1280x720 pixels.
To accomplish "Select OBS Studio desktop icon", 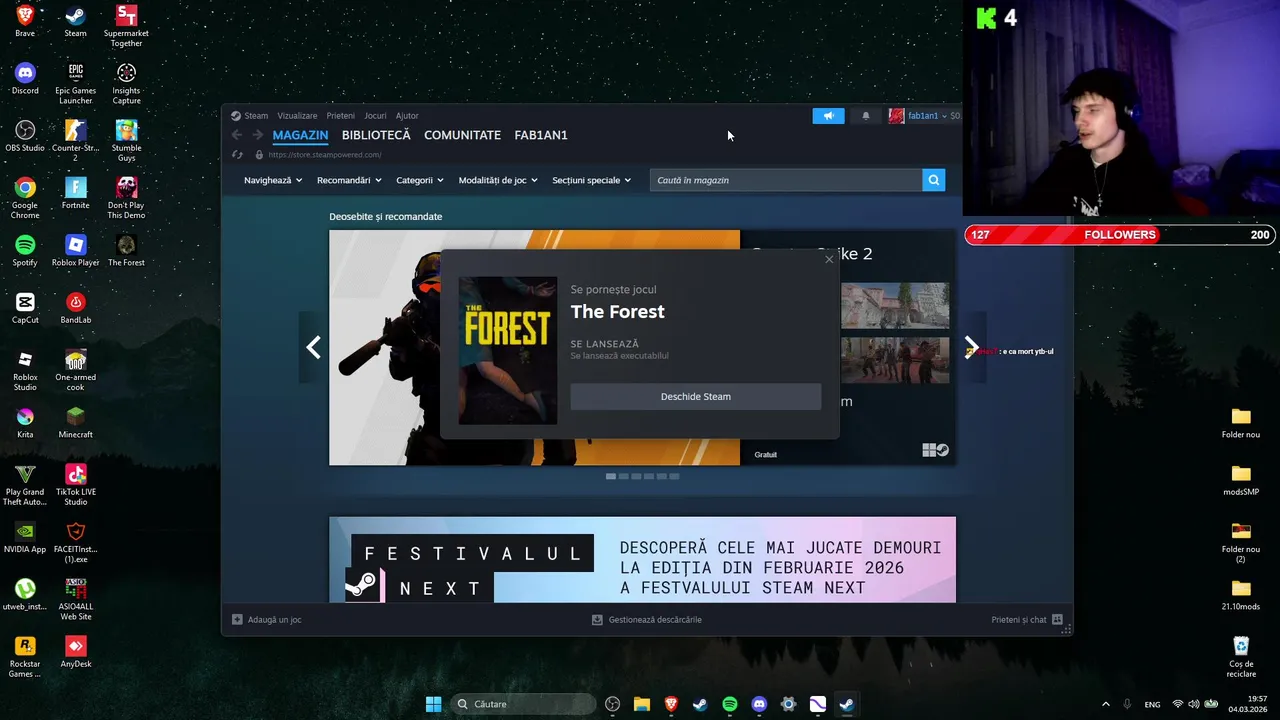I will tap(25, 136).
